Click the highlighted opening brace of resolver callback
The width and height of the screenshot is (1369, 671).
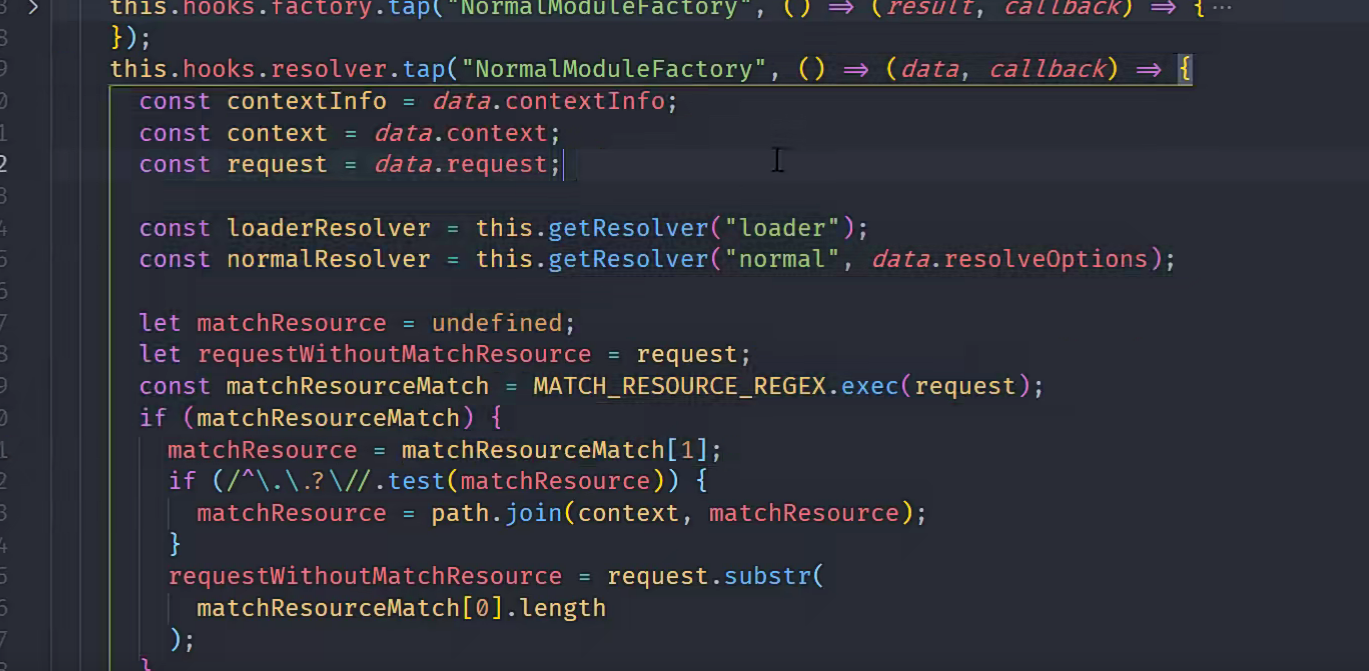1185,70
